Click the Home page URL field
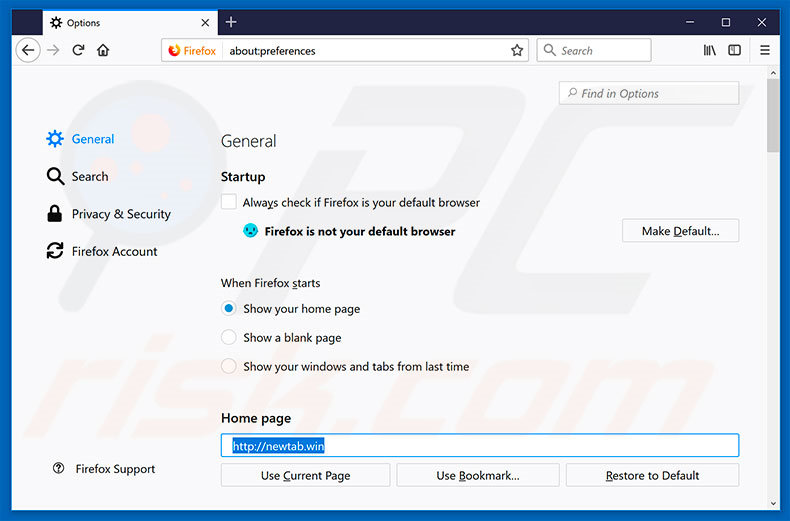 (x=480, y=445)
